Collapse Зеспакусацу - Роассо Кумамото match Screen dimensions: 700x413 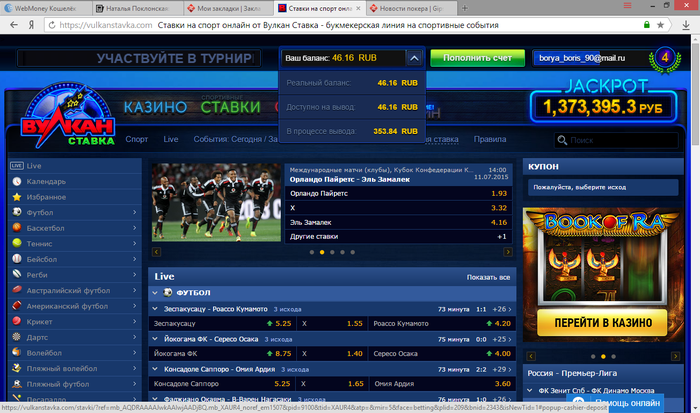click(155, 309)
